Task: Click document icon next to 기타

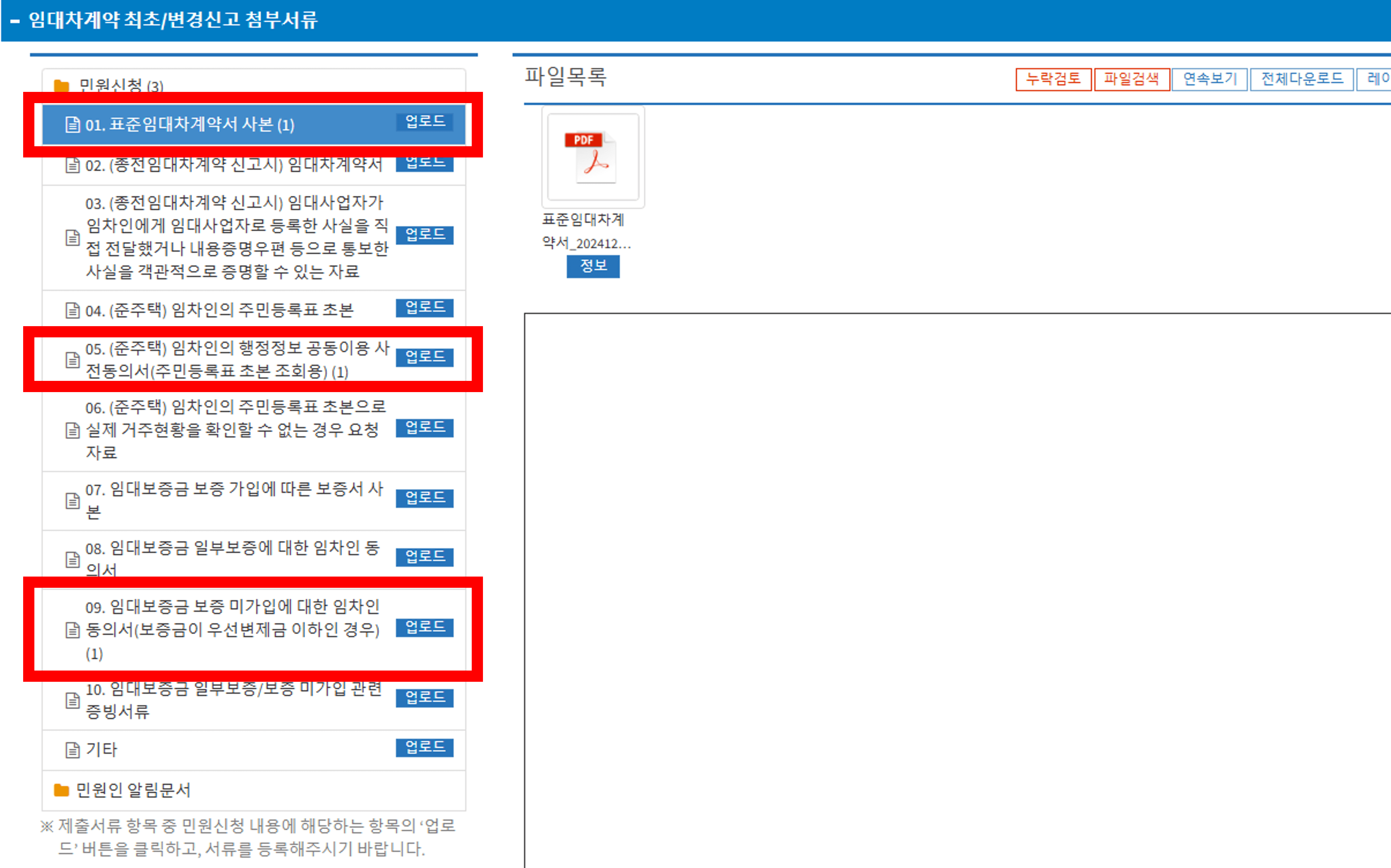Action: point(72,750)
